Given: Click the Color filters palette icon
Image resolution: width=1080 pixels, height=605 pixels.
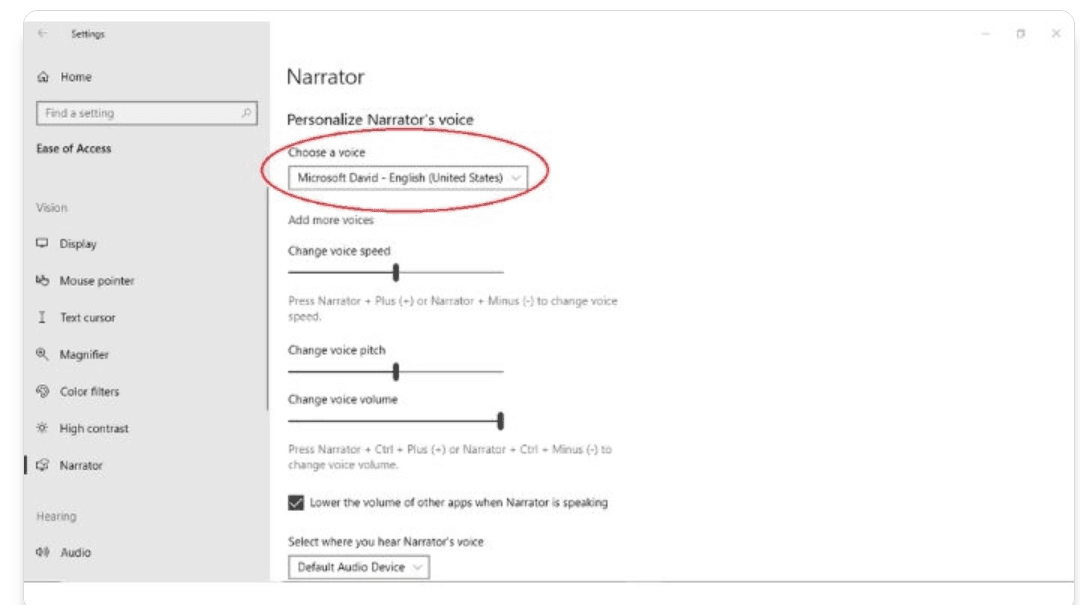Looking at the screenshot, I should click(43, 391).
